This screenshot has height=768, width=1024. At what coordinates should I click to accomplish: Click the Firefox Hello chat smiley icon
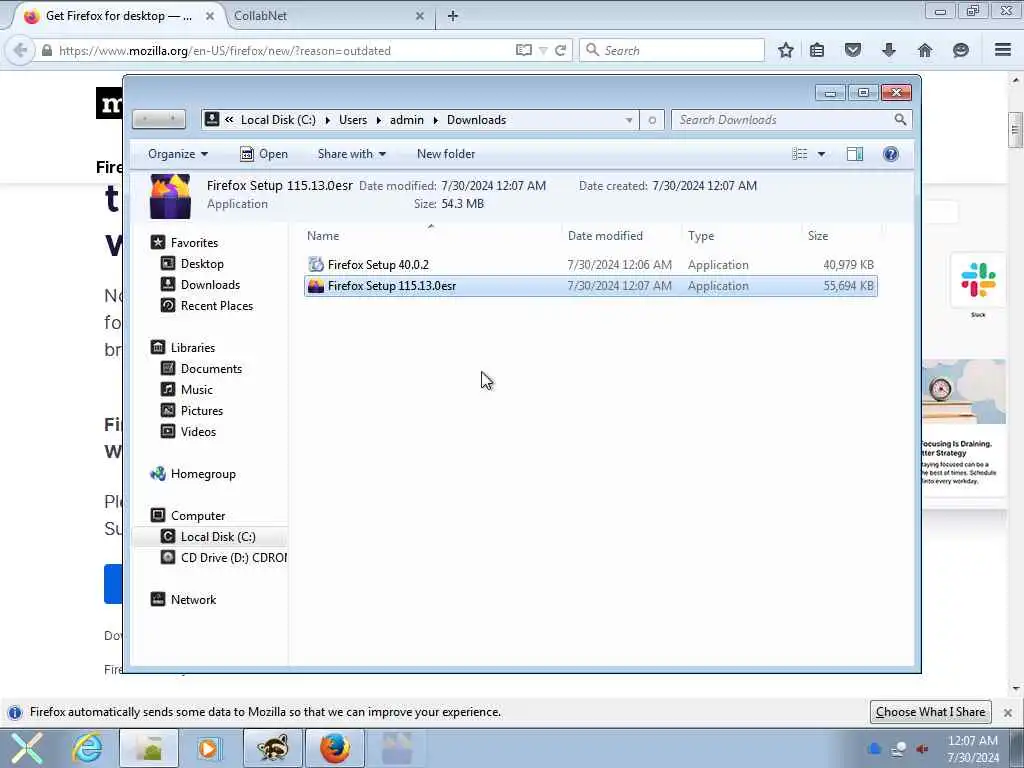pyautogui.click(x=961, y=50)
